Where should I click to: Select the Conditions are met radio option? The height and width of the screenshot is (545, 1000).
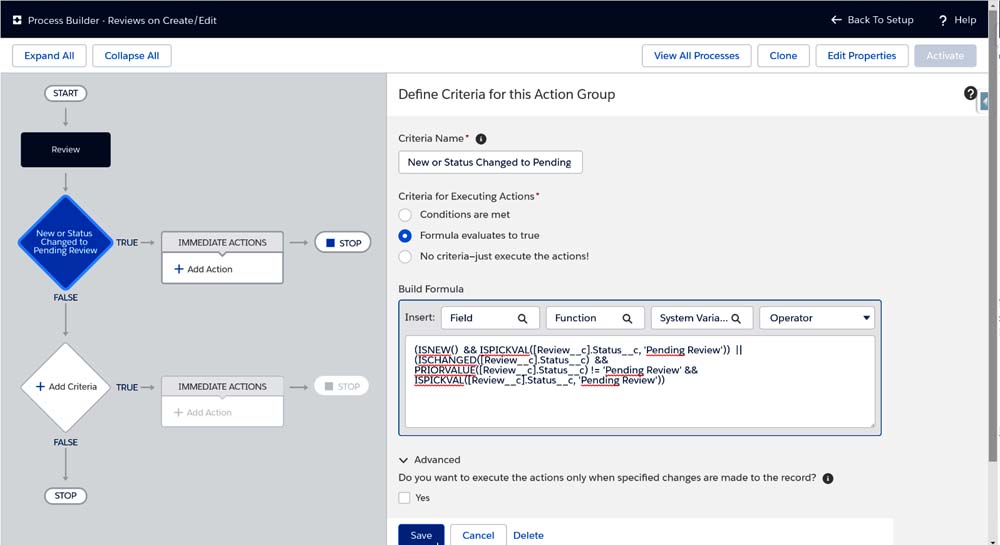click(x=405, y=214)
